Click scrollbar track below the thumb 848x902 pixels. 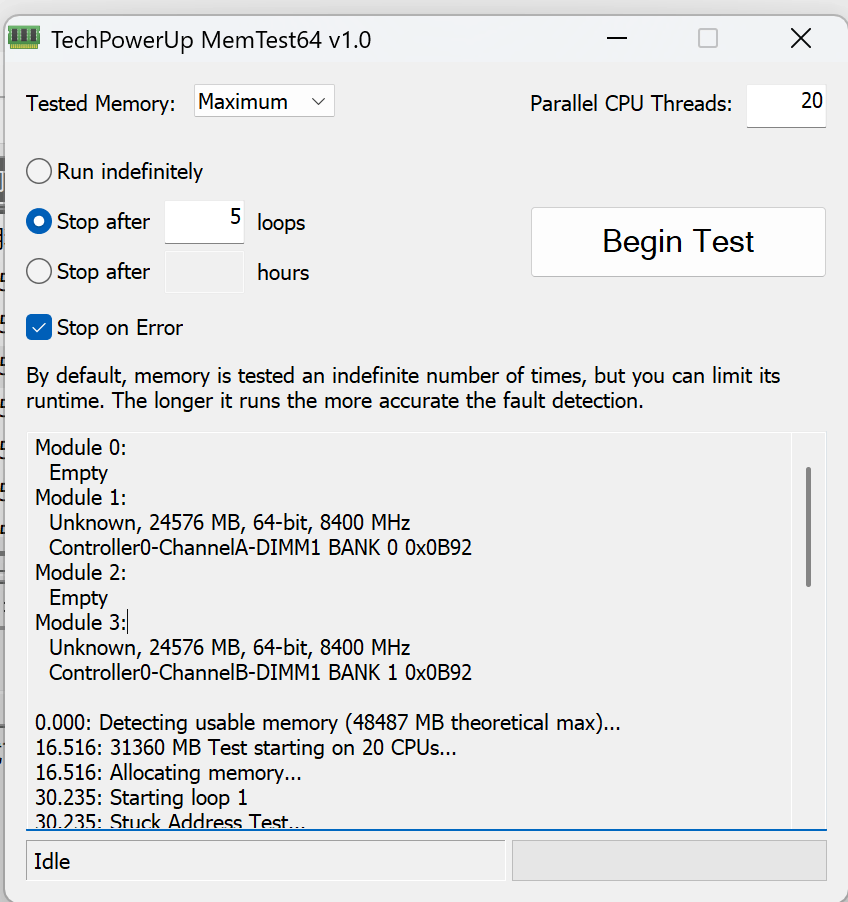(x=808, y=708)
